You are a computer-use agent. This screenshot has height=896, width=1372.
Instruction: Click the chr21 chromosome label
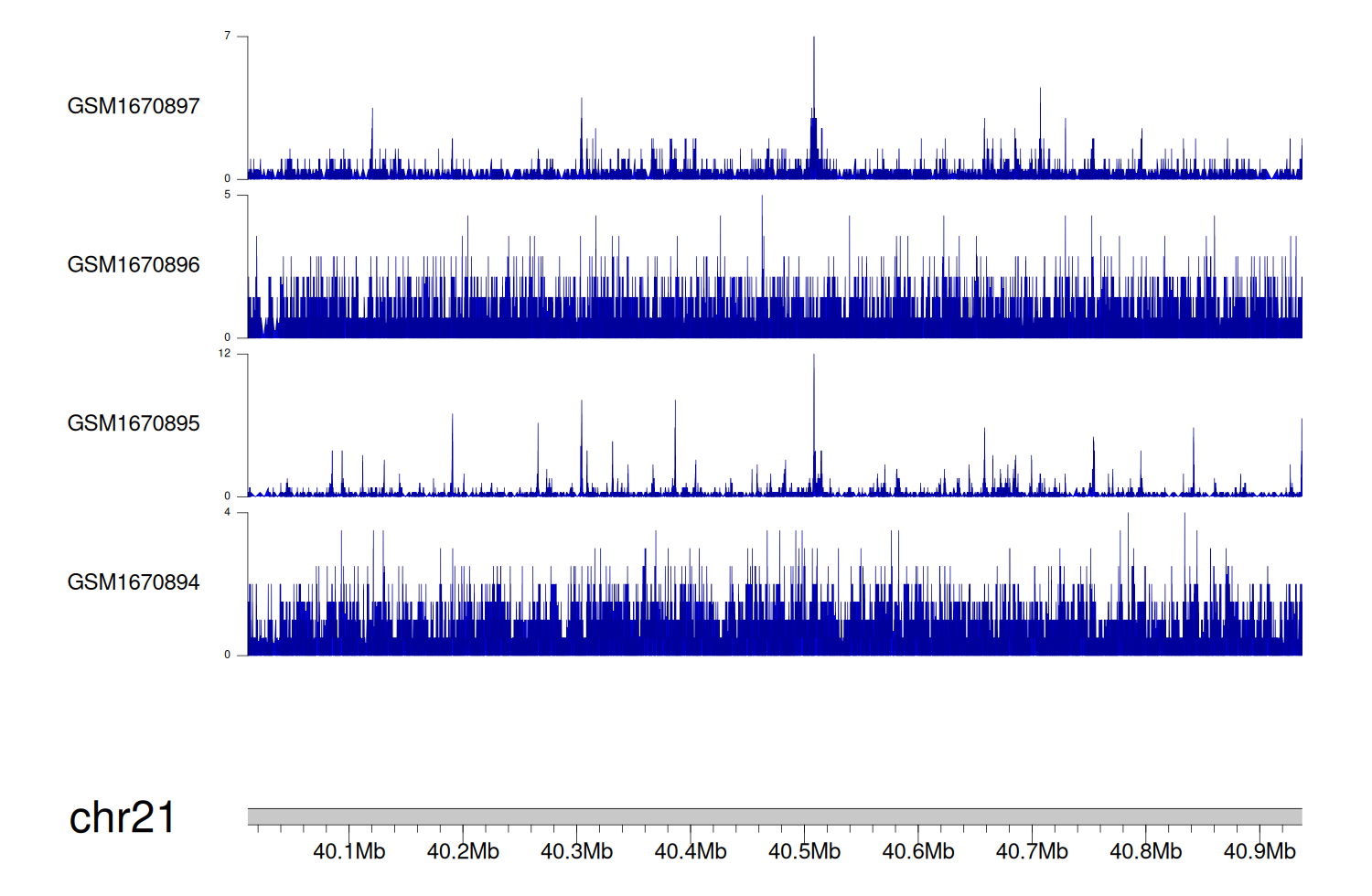(122, 817)
